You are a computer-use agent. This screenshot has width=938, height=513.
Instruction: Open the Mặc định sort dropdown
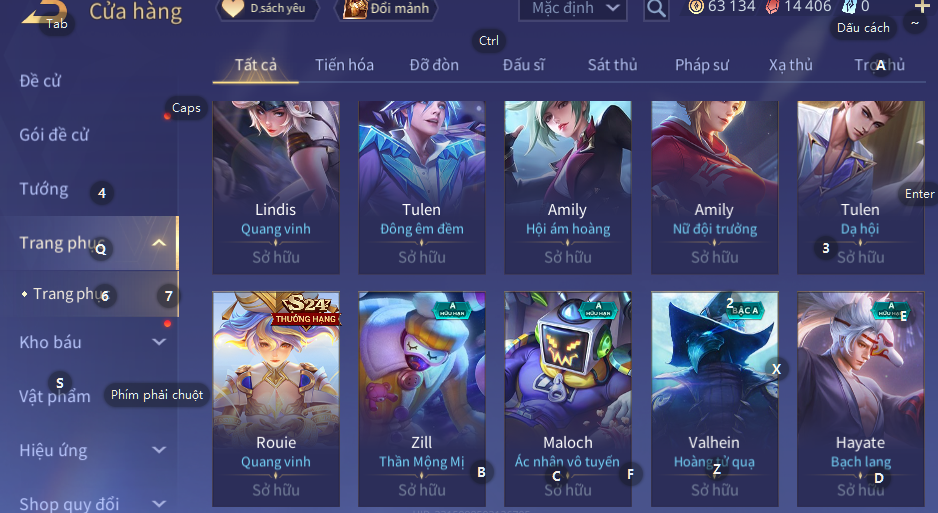573,8
